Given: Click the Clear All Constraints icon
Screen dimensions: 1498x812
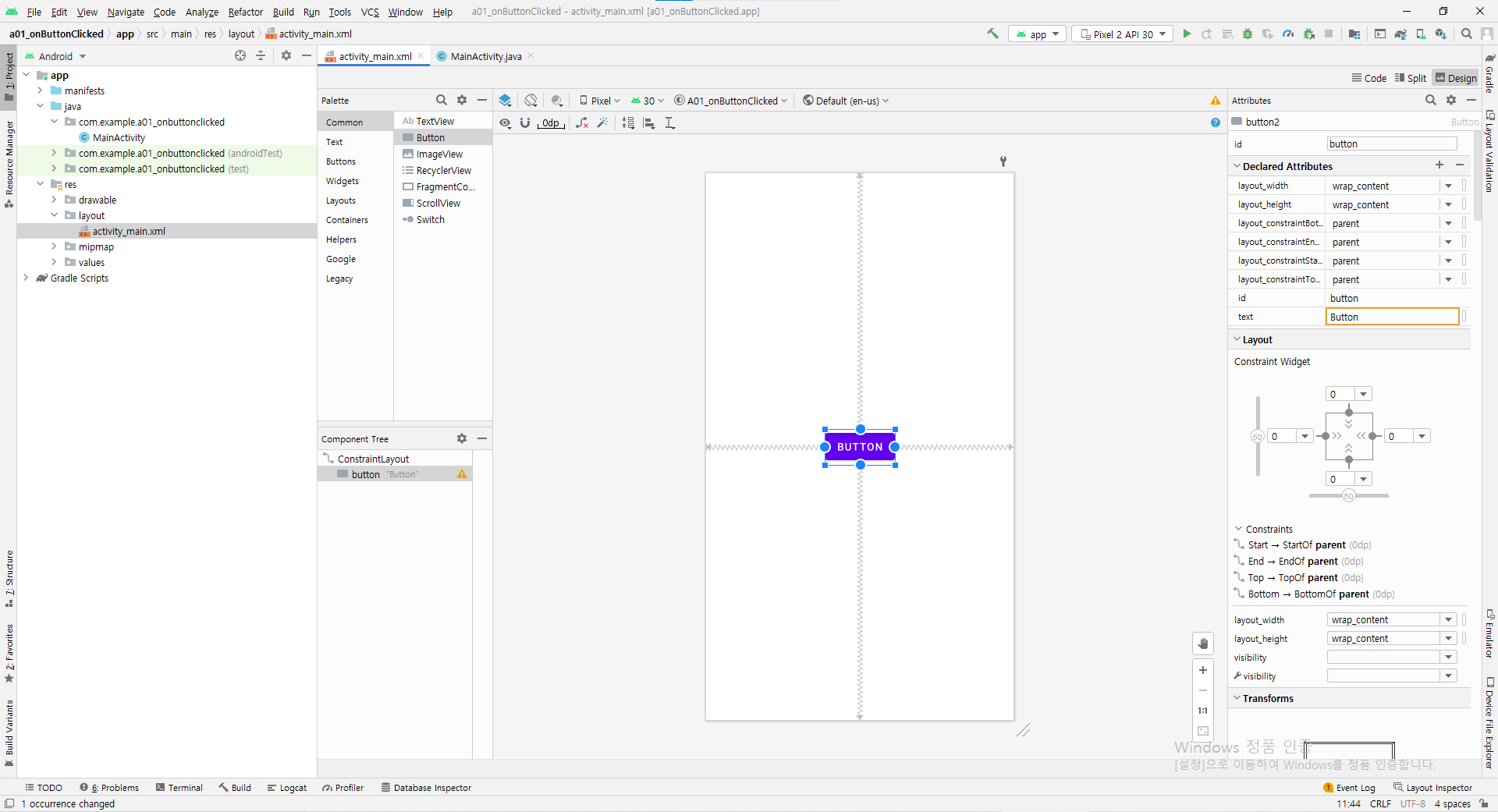Looking at the screenshot, I should pyautogui.click(x=582, y=122).
